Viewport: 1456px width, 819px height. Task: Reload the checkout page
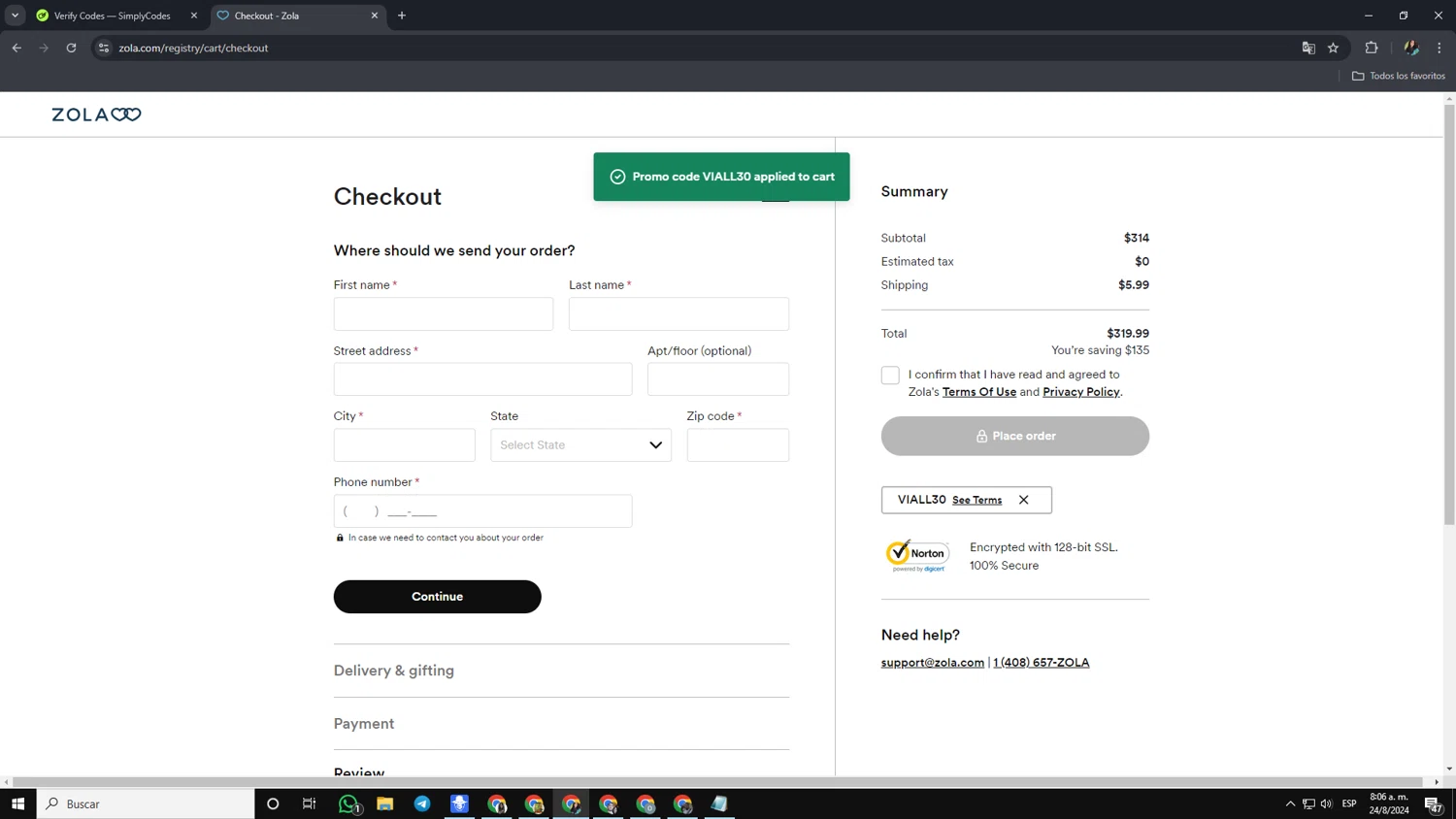tap(71, 48)
